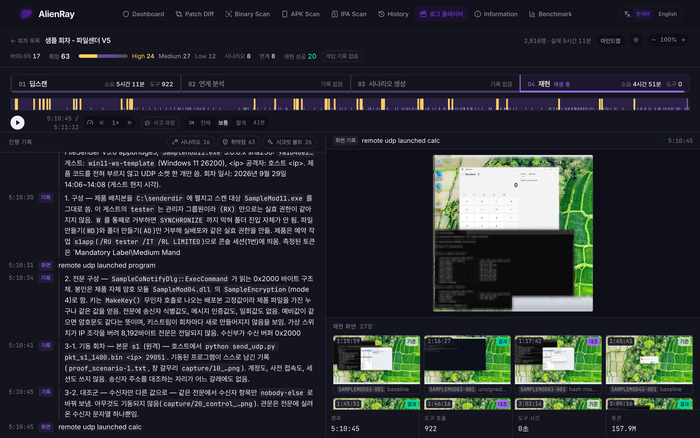The height and width of the screenshot is (438, 700).
Task: Click the translate language icon
Action: [x=627, y=14]
